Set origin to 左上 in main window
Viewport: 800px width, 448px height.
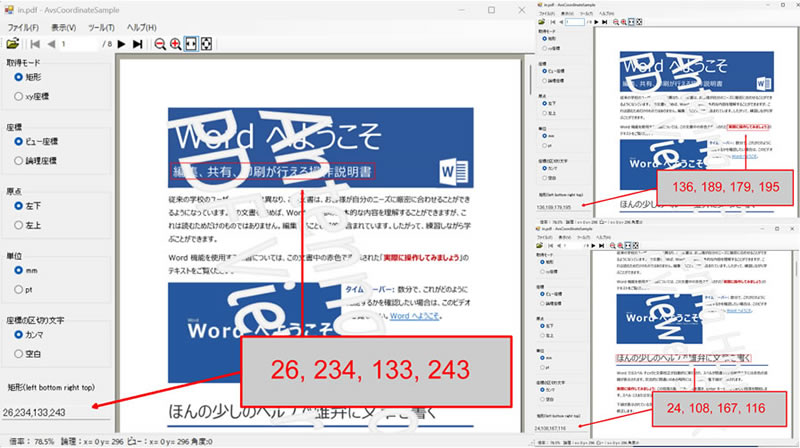pos(28,225)
